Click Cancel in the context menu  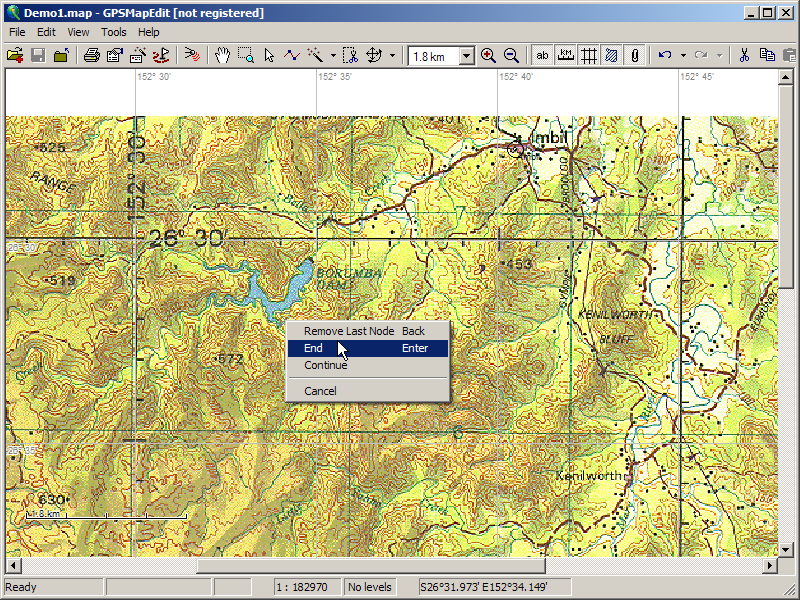tap(320, 391)
